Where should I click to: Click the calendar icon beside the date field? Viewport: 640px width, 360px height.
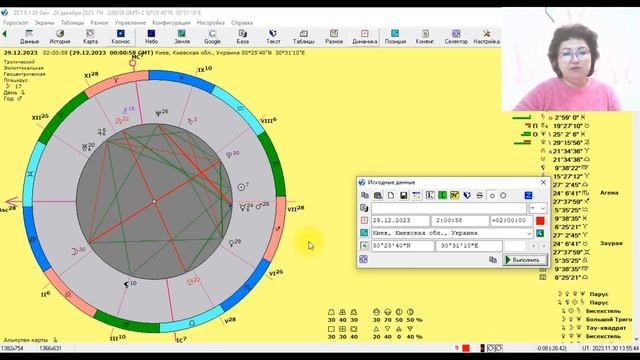click(x=364, y=220)
